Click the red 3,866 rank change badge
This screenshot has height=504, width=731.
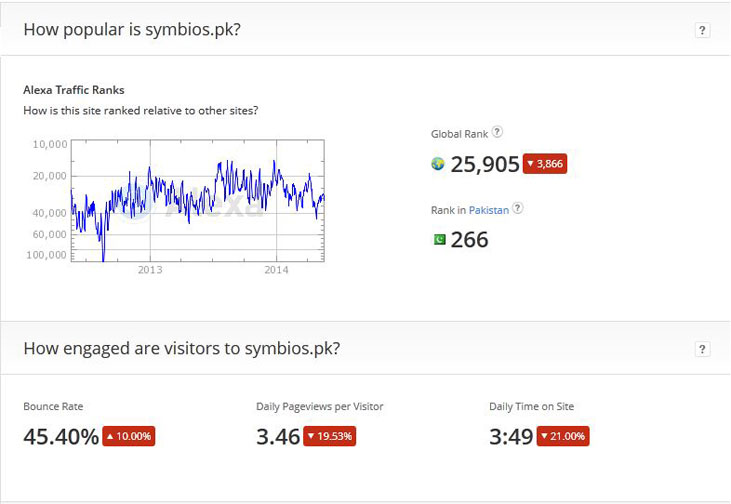(x=546, y=164)
